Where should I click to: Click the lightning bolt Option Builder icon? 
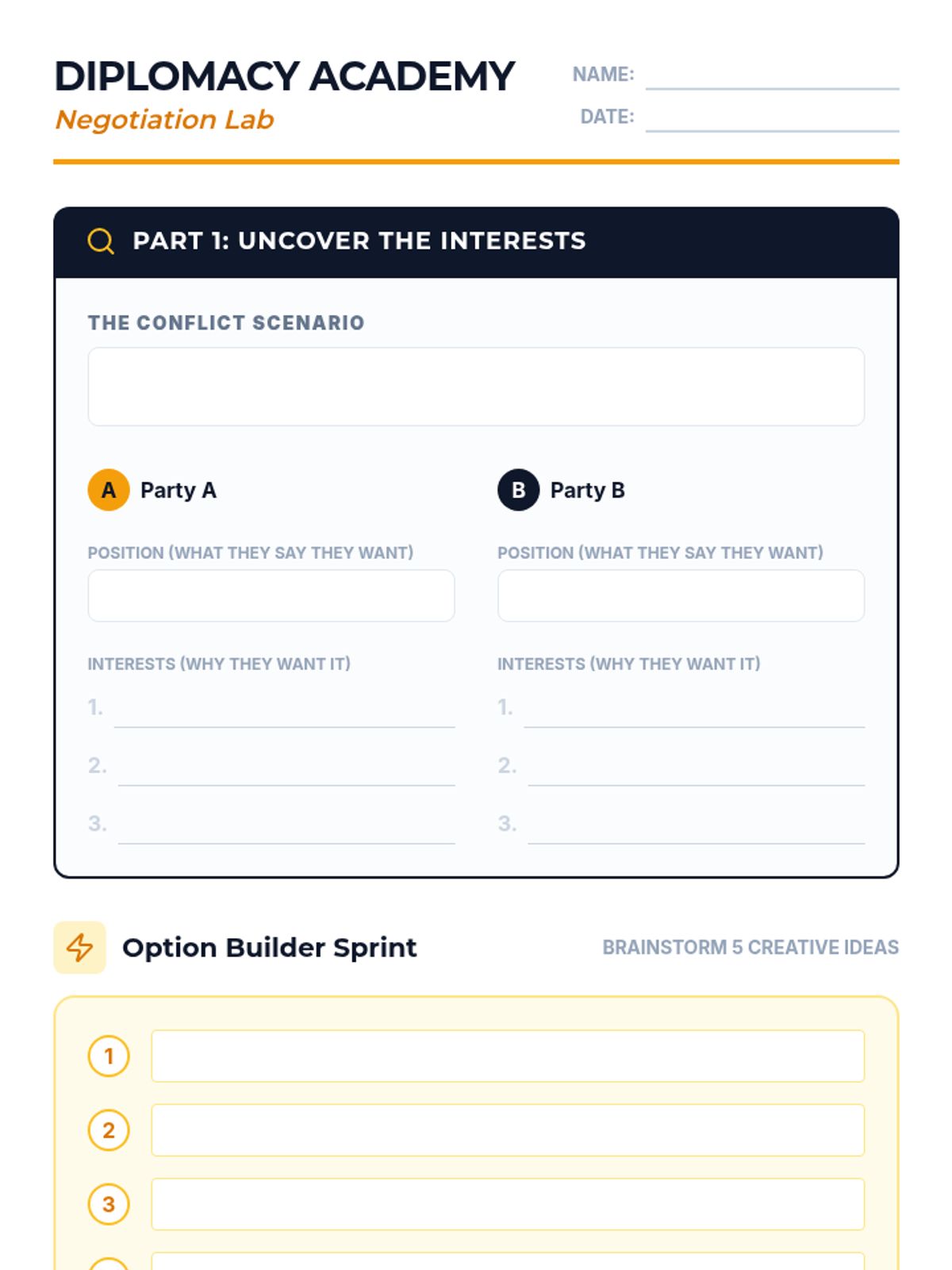79,947
